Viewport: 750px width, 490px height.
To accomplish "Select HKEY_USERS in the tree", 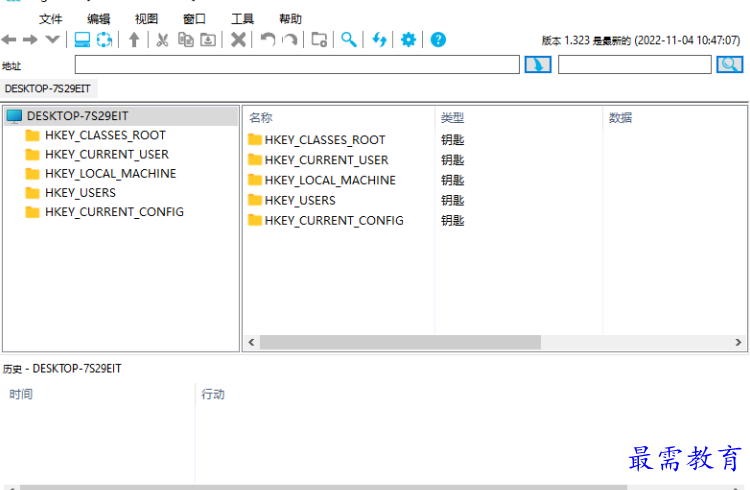I will pos(80,193).
